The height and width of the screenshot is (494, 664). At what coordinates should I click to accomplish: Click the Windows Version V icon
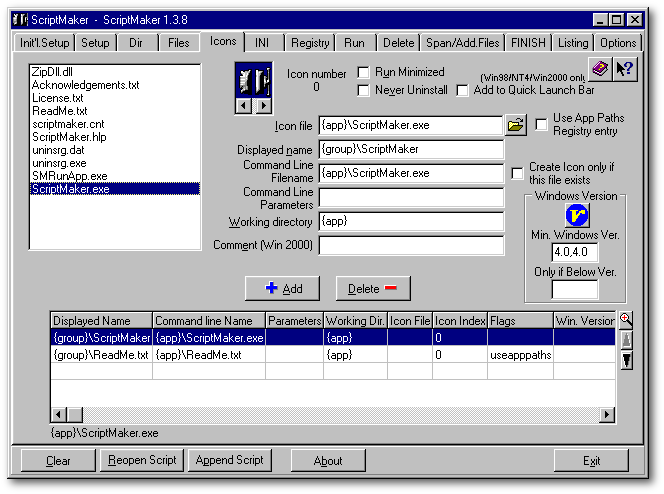576,215
